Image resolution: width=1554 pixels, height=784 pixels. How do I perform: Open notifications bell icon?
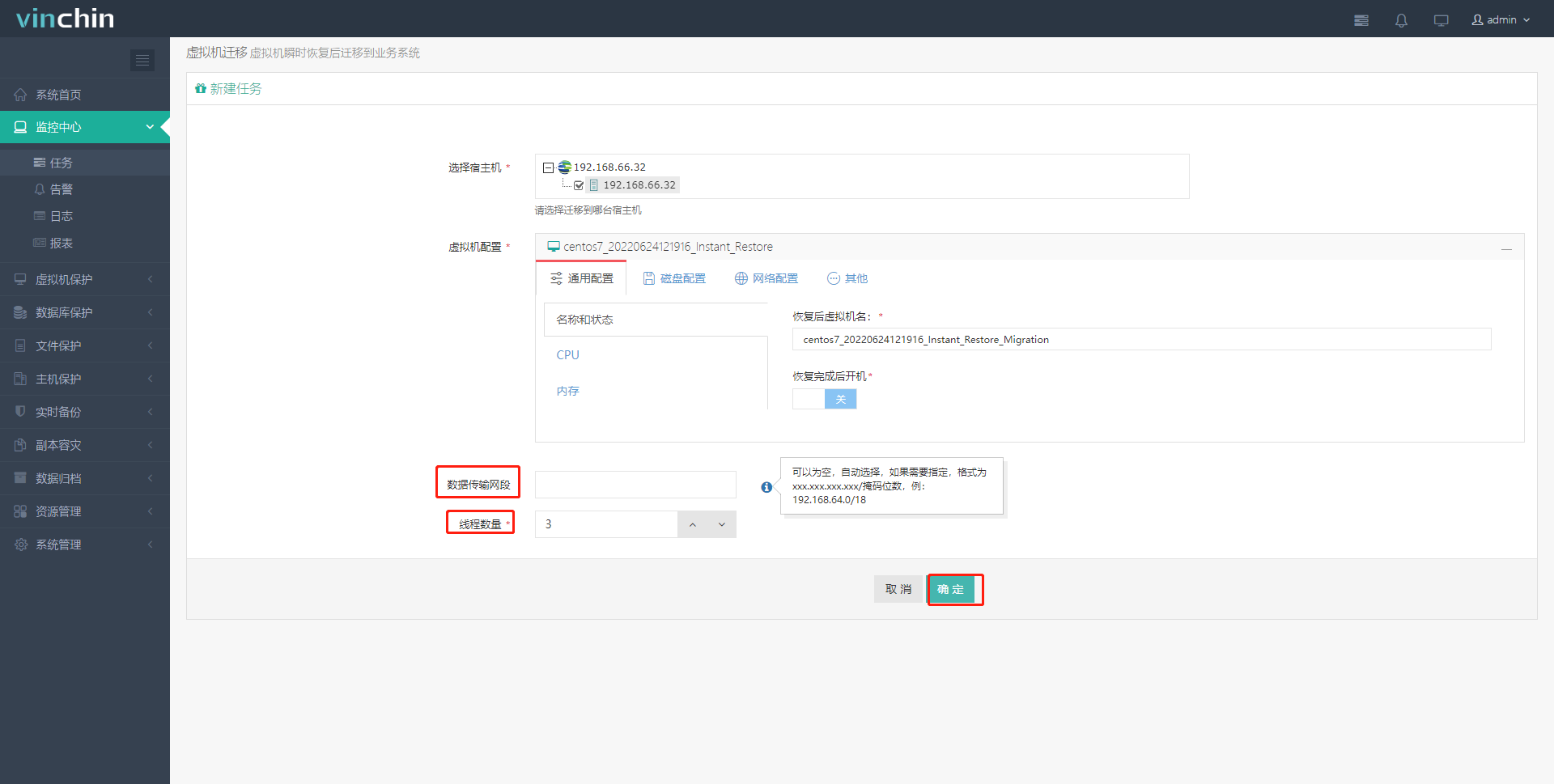coord(1401,20)
